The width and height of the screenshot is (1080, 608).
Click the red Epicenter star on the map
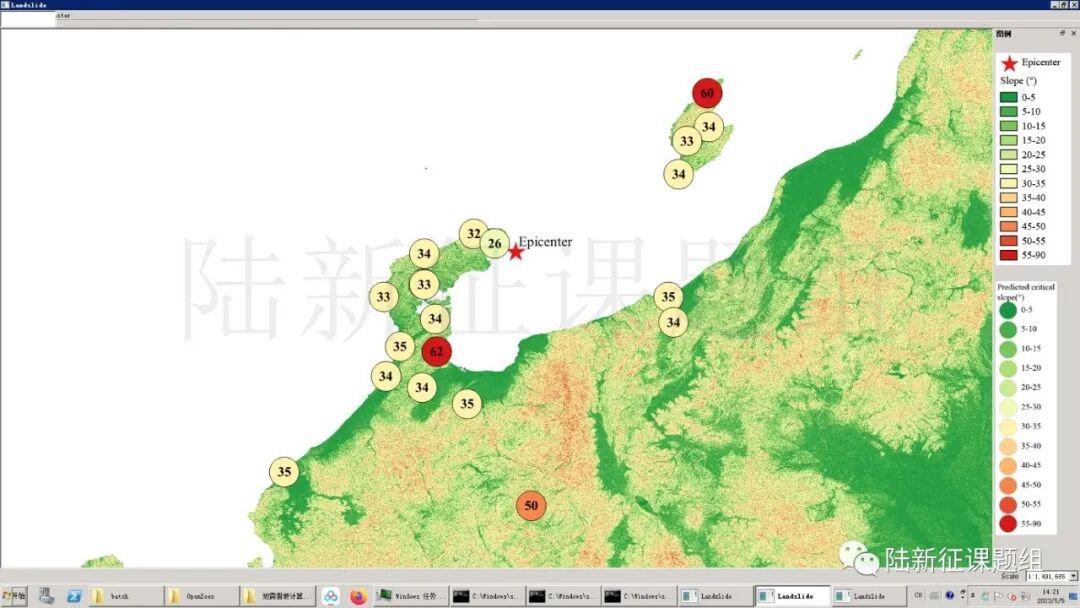point(516,252)
